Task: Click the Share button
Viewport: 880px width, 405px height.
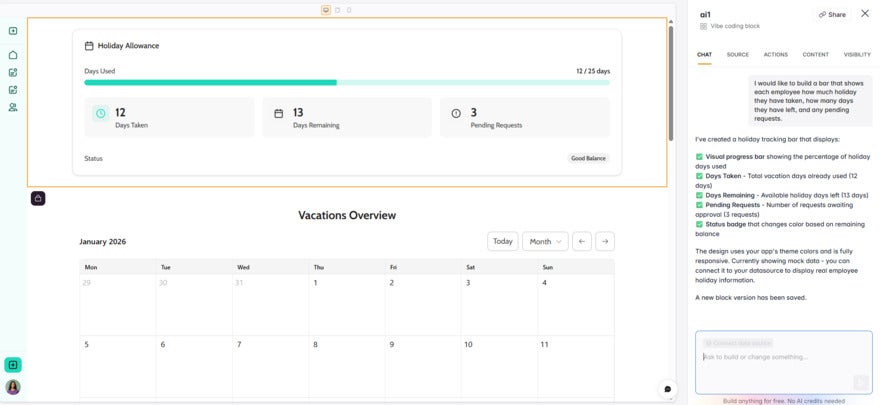Action: click(832, 15)
